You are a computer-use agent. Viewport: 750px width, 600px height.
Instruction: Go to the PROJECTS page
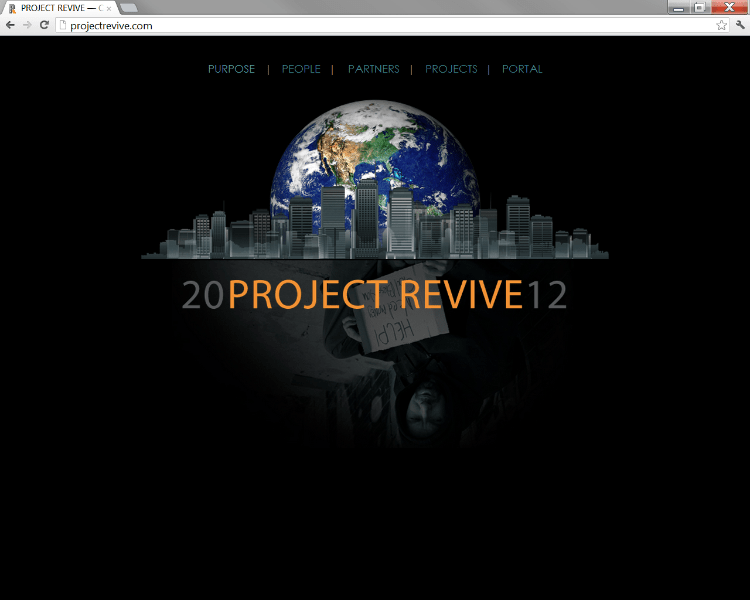coord(451,69)
